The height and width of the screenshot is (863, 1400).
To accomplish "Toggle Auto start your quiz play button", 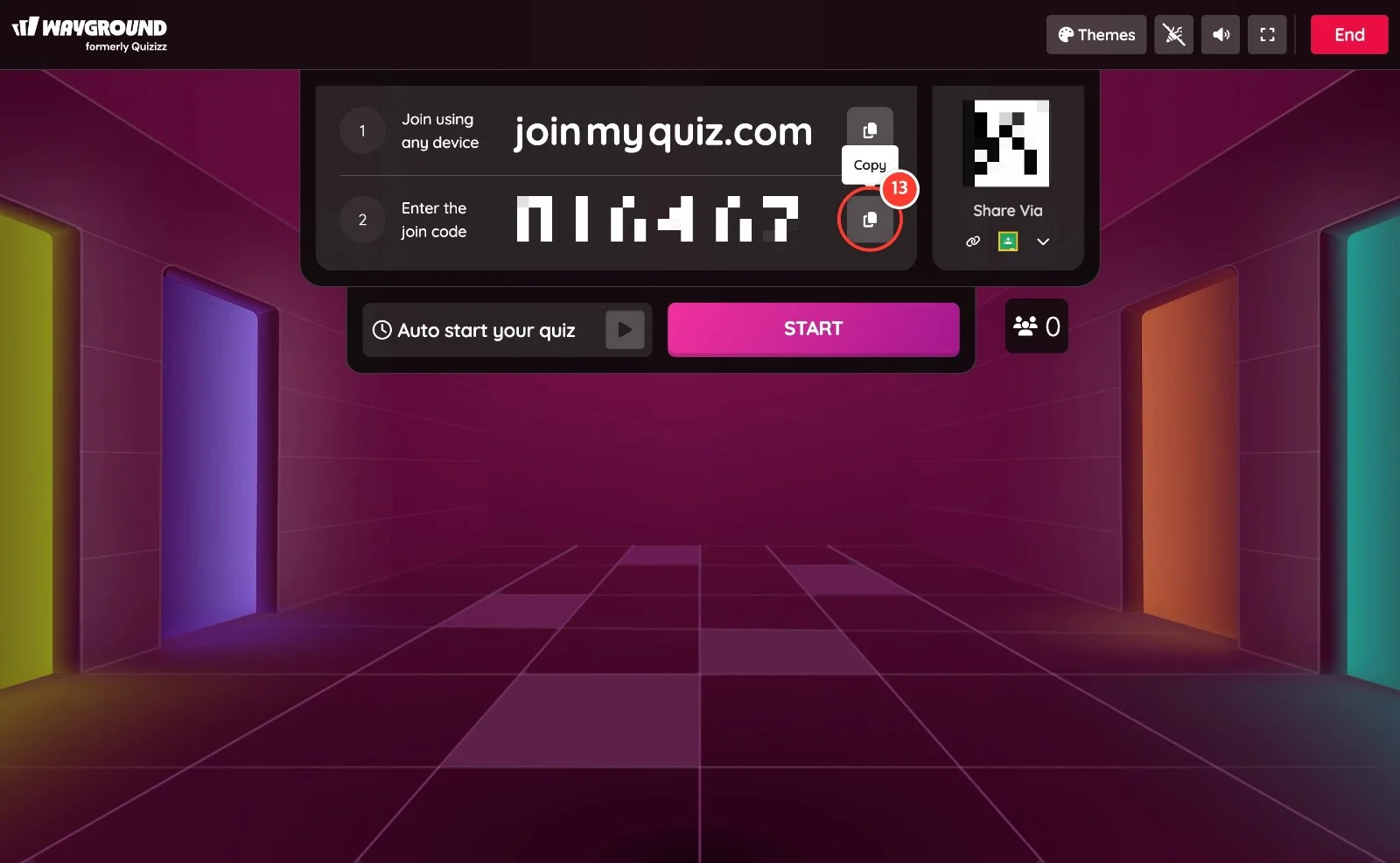I will click(625, 330).
